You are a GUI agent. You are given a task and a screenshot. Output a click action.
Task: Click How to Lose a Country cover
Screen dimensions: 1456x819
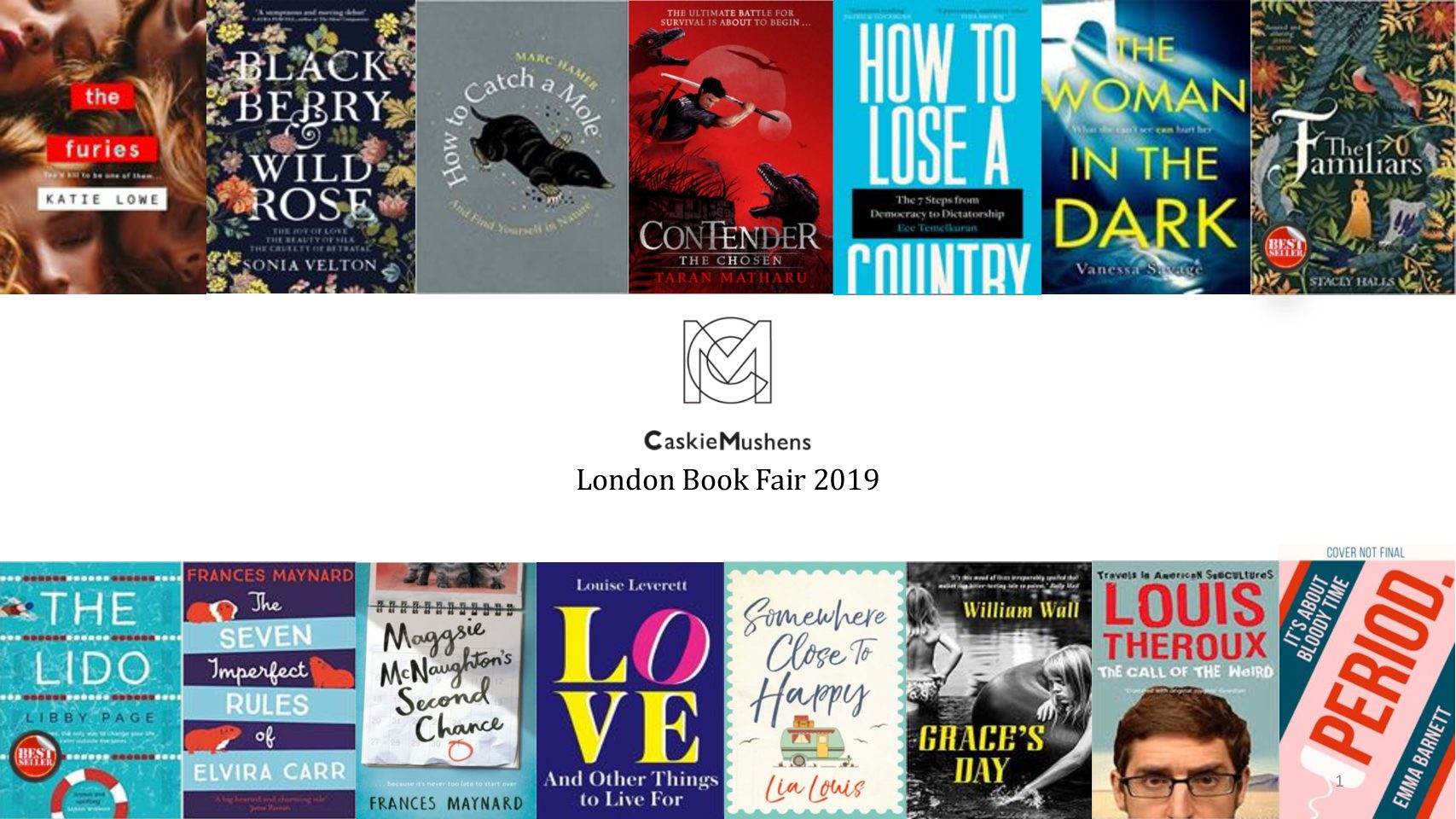click(937, 147)
